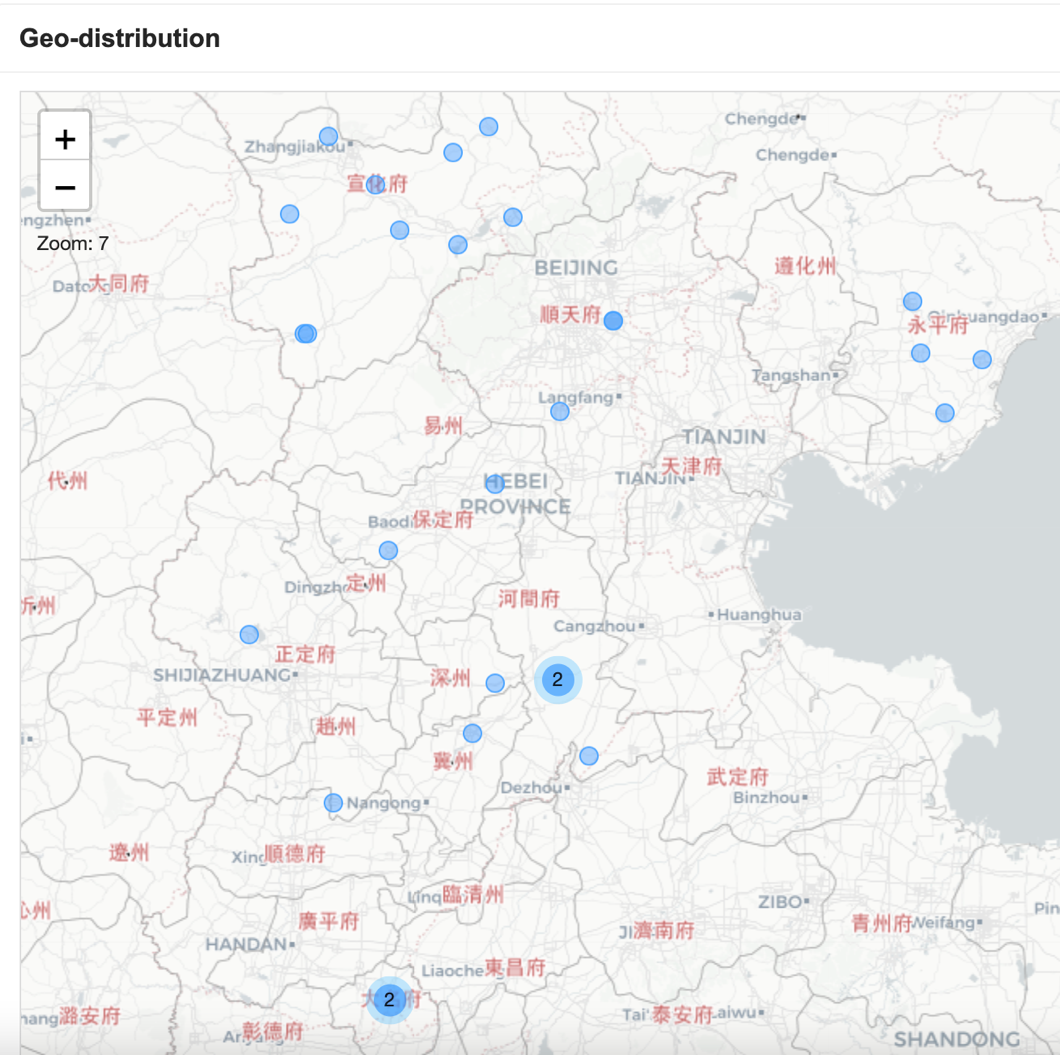This screenshot has height=1055, width=1060.
Task: Click the marker on Zhangjiakou label
Action: coord(329,137)
